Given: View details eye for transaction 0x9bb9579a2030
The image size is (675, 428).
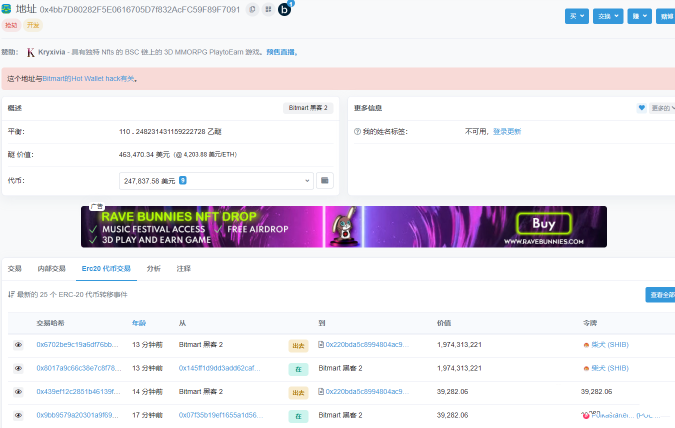Looking at the screenshot, I should [18, 416].
